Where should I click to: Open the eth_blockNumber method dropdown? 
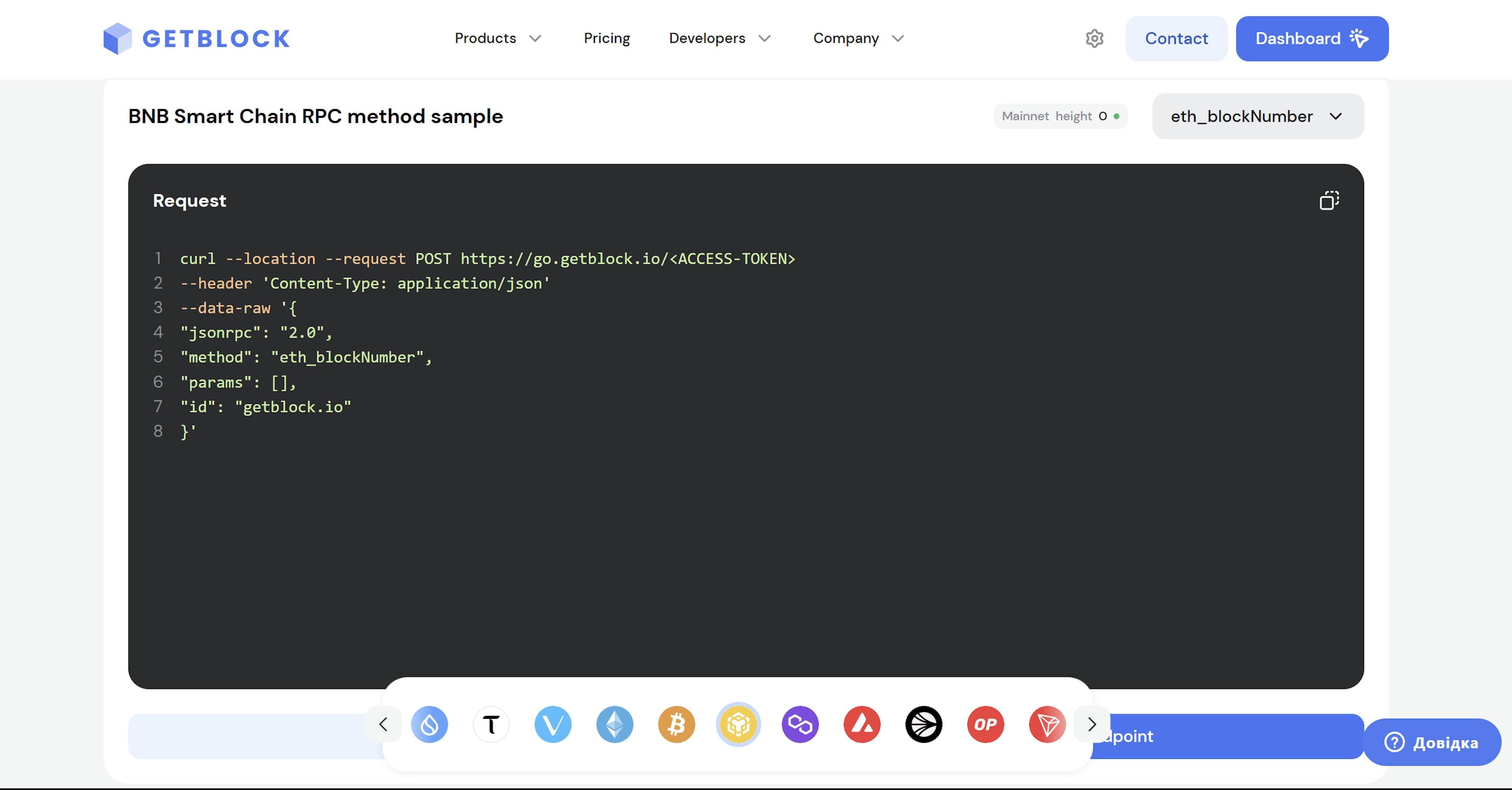[x=1257, y=116]
